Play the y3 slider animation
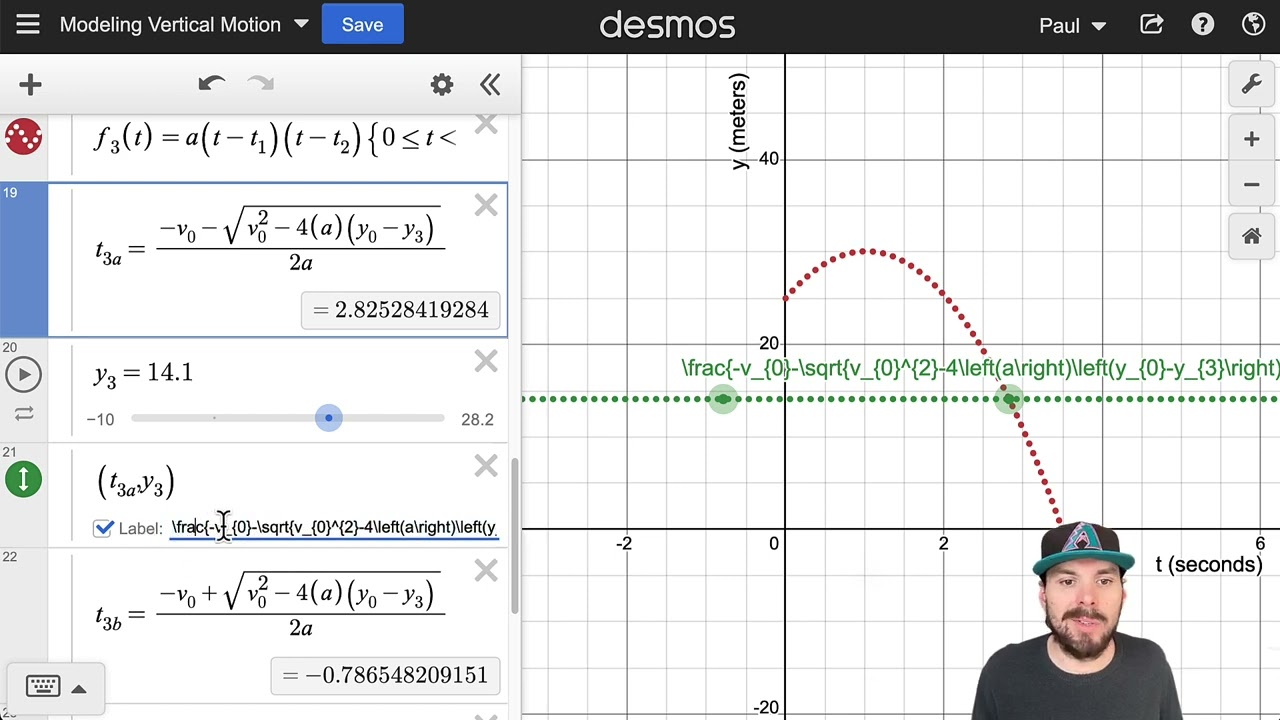The image size is (1280, 720). pos(23,375)
